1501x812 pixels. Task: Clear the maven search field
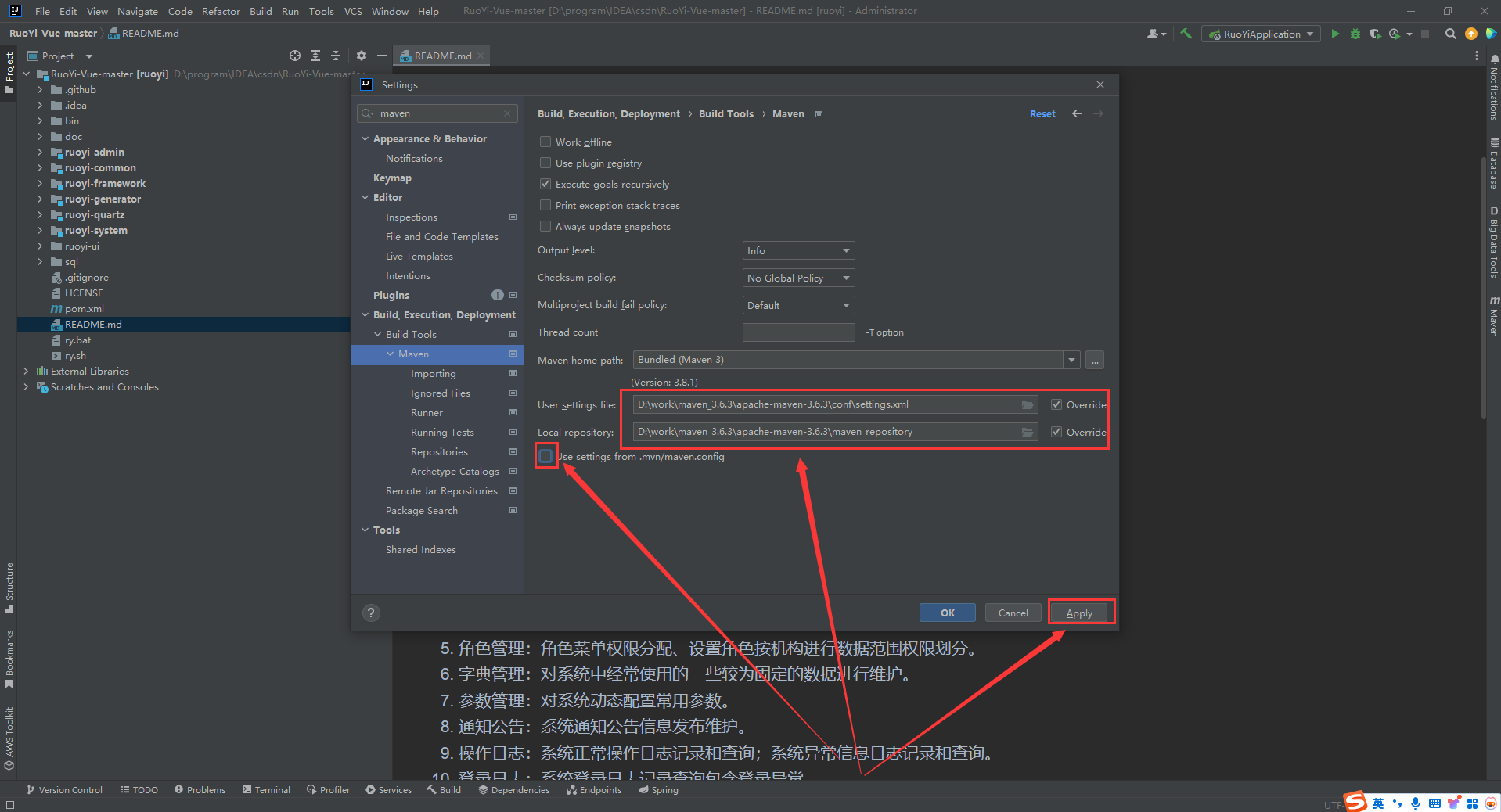[507, 113]
